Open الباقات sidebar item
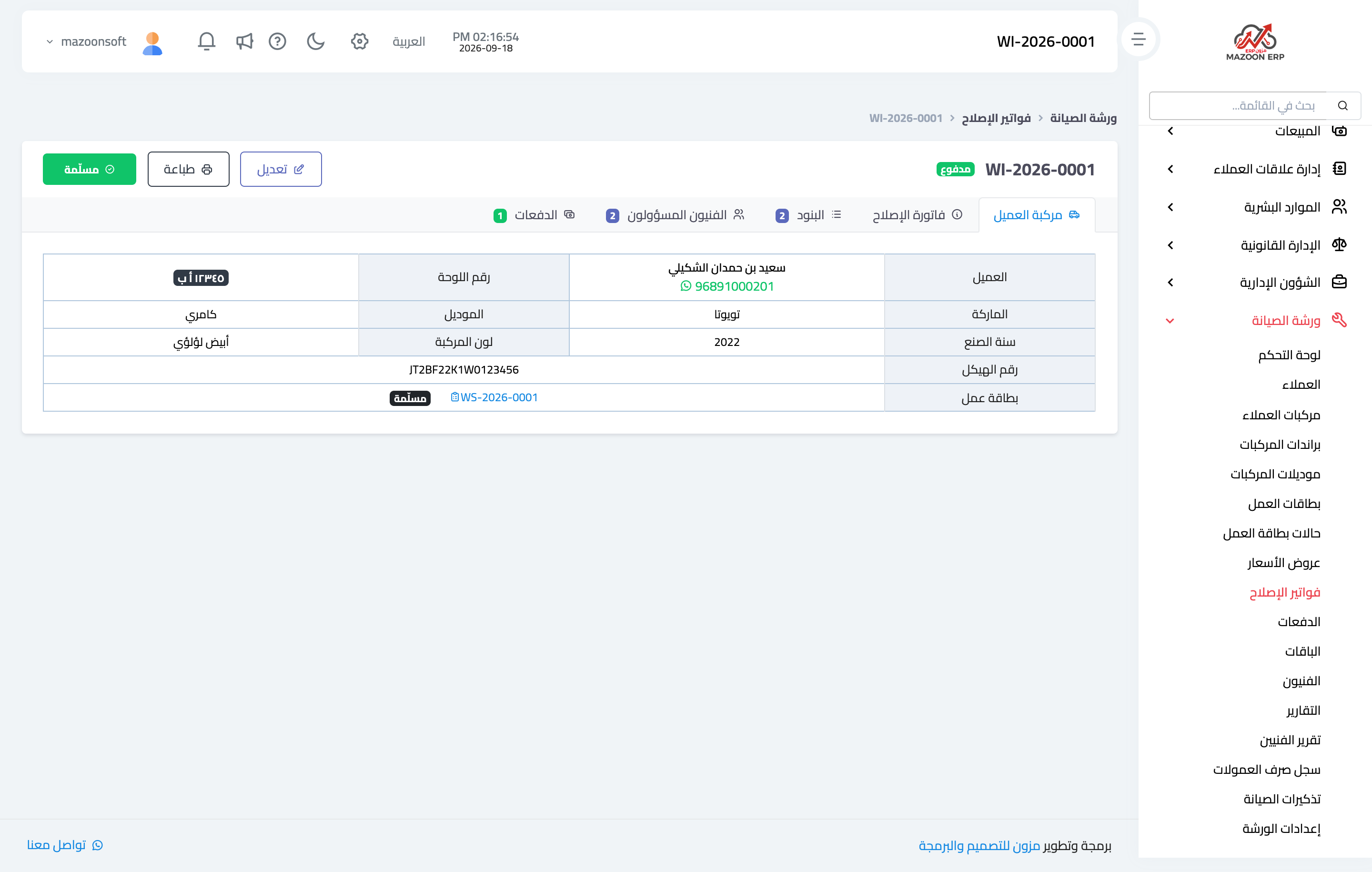Image resolution: width=1372 pixels, height=872 pixels. point(1302,651)
